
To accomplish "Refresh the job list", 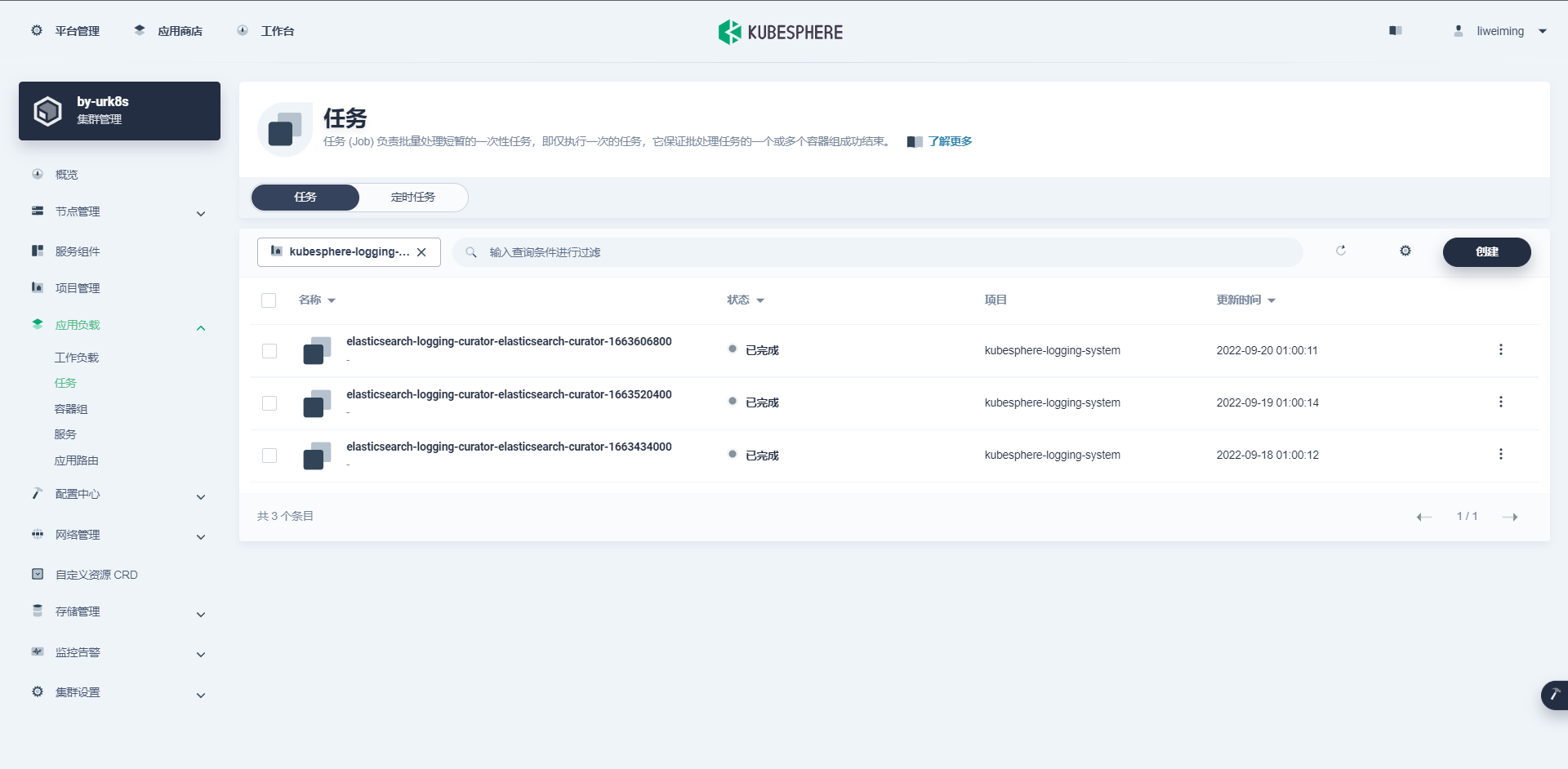I will (x=1341, y=251).
